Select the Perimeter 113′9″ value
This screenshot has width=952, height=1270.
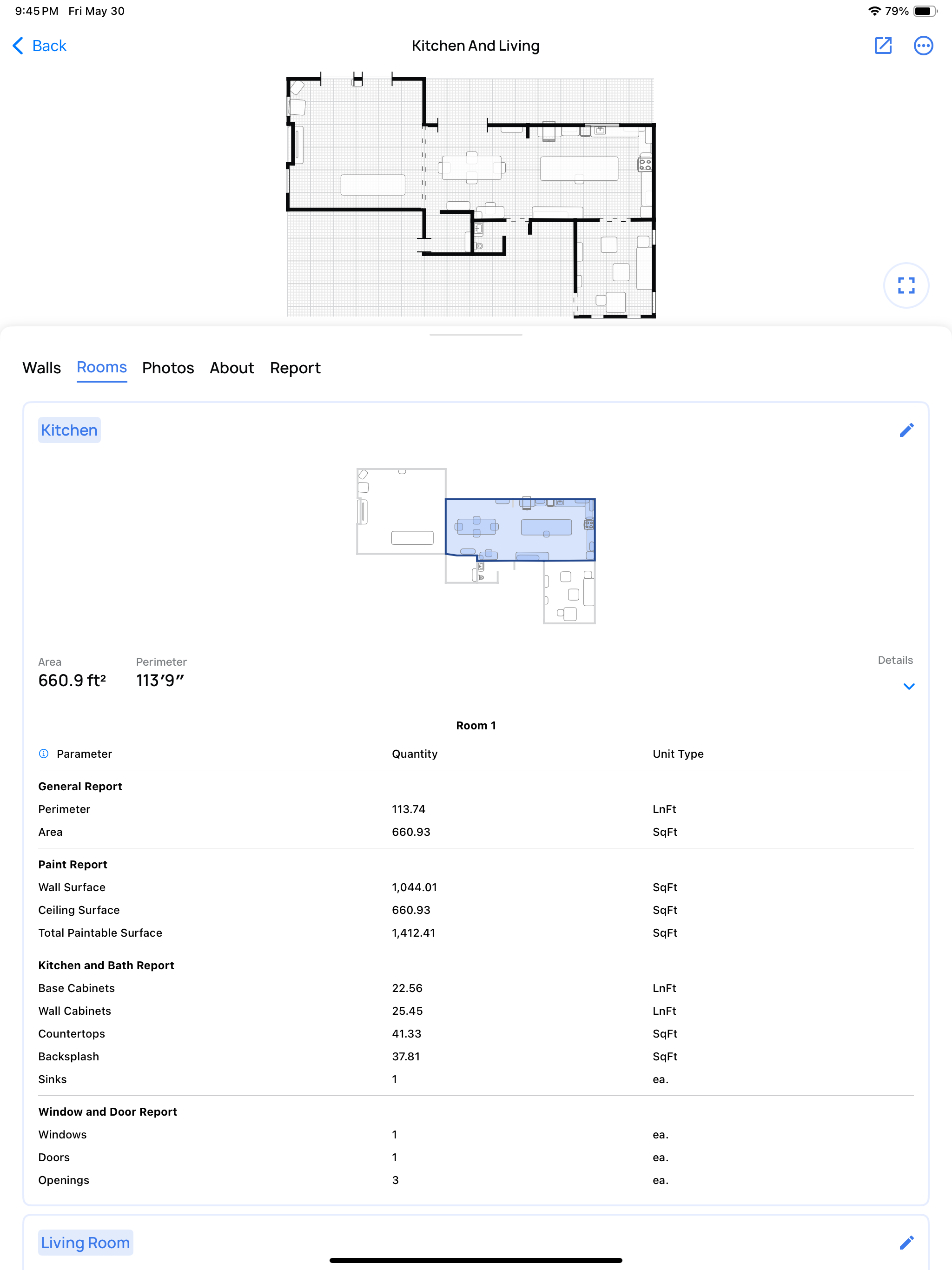point(160,681)
